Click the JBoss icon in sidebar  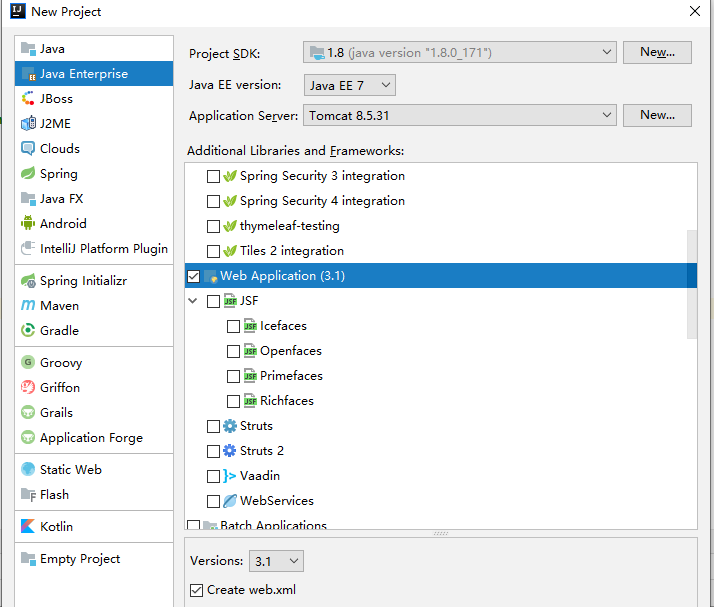tap(28, 98)
